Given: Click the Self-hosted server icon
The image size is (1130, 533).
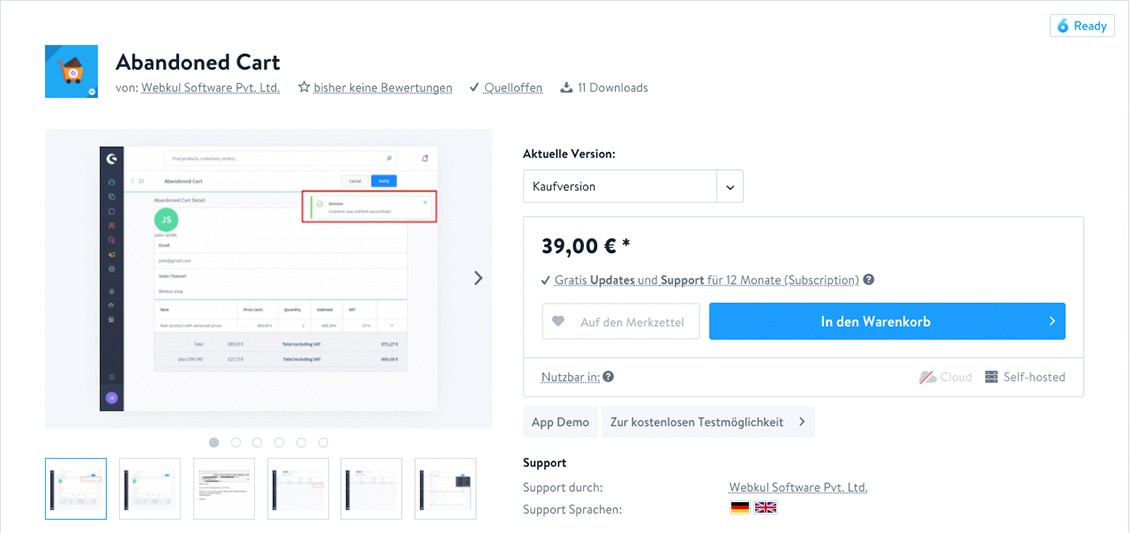Looking at the screenshot, I should tap(992, 377).
